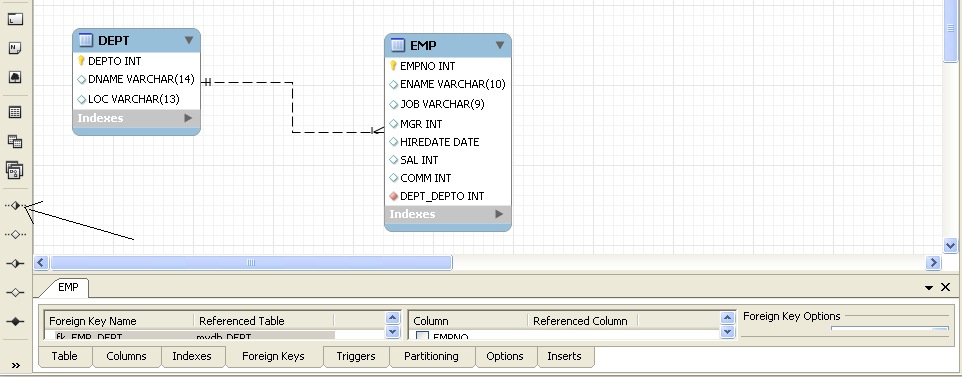The height and width of the screenshot is (377, 962).
Task: Expand the EMP Indexes section
Action: 499,214
